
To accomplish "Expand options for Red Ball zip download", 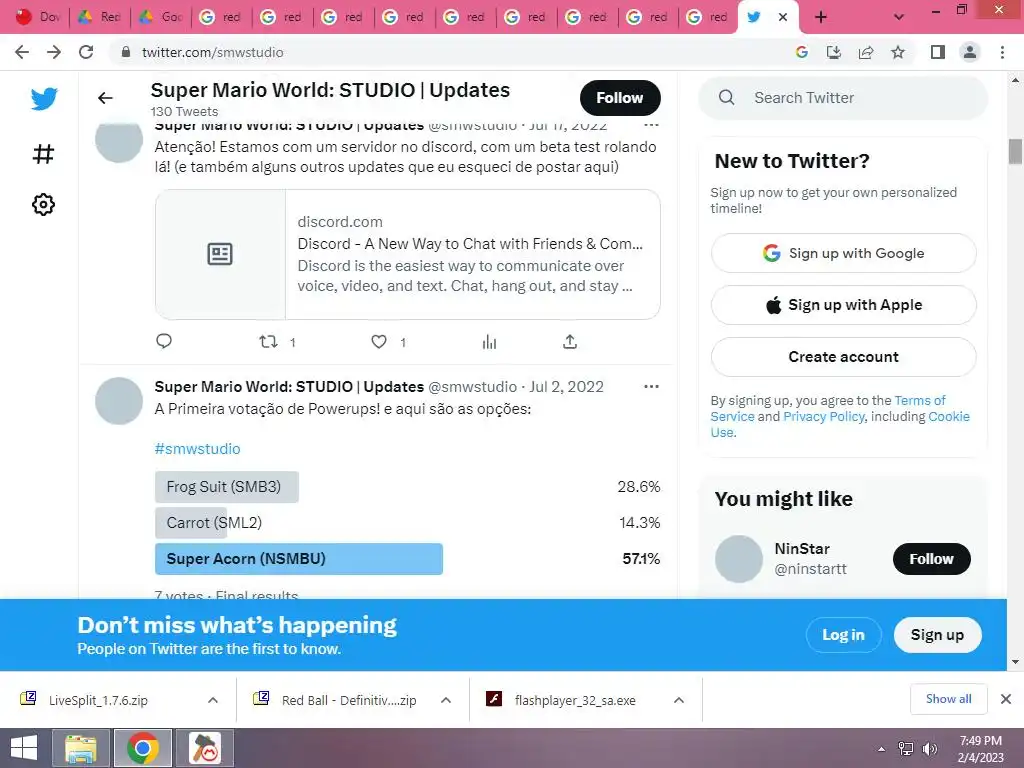I will [446, 700].
